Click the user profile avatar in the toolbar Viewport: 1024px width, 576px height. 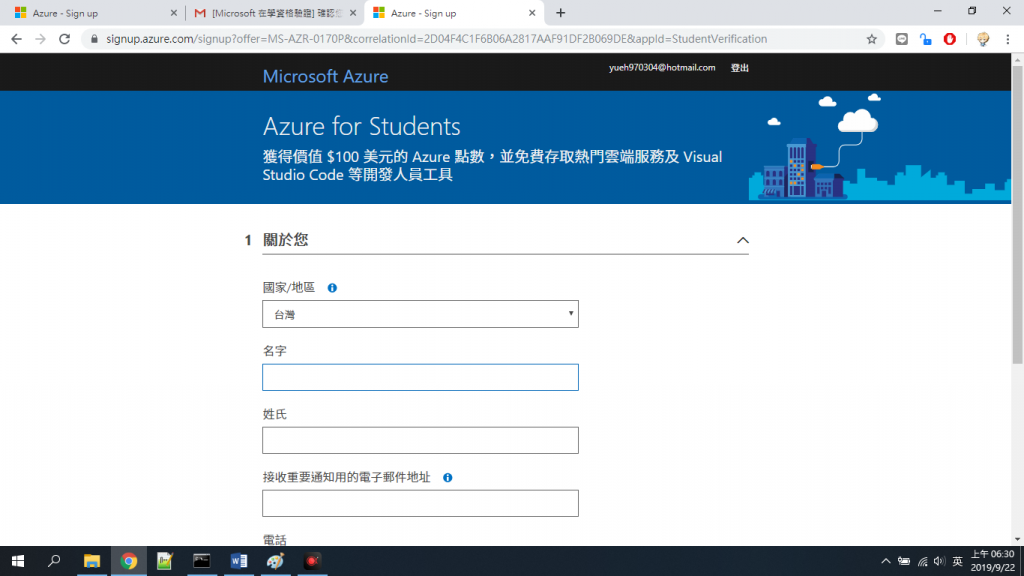pyautogui.click(x=983, y=39)
